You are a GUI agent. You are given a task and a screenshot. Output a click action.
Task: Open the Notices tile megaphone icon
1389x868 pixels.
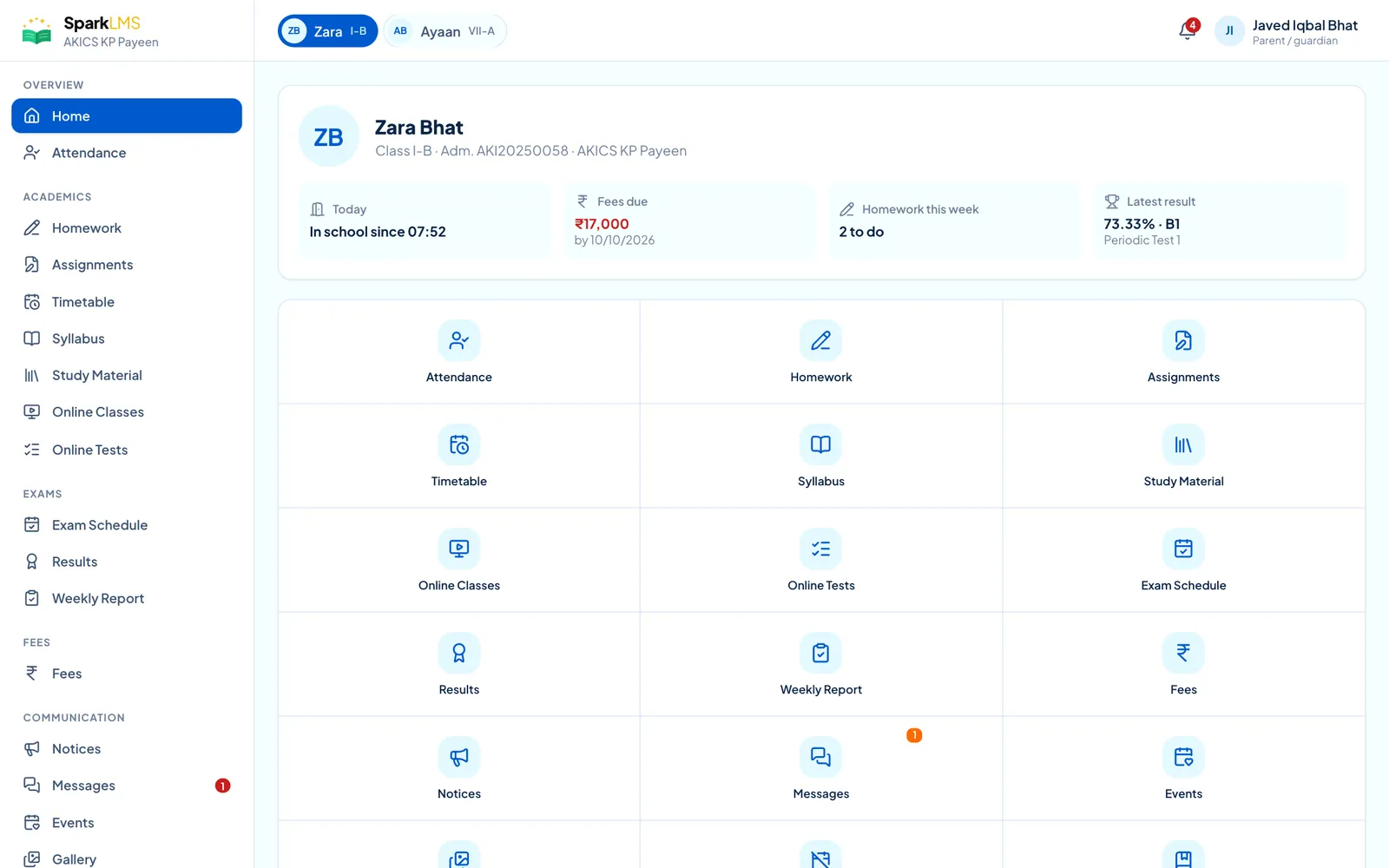459,757
